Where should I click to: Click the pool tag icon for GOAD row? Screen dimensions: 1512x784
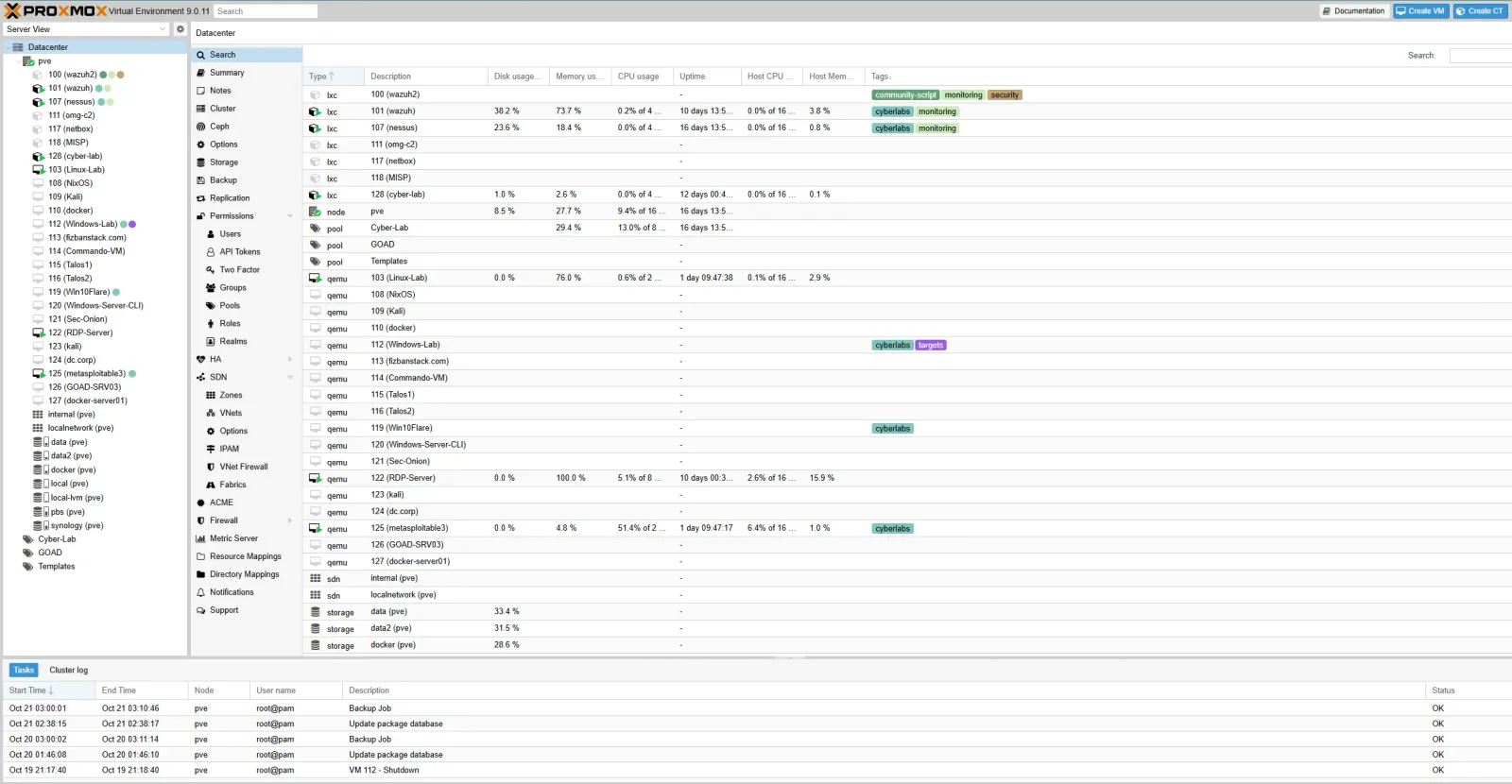315,245
